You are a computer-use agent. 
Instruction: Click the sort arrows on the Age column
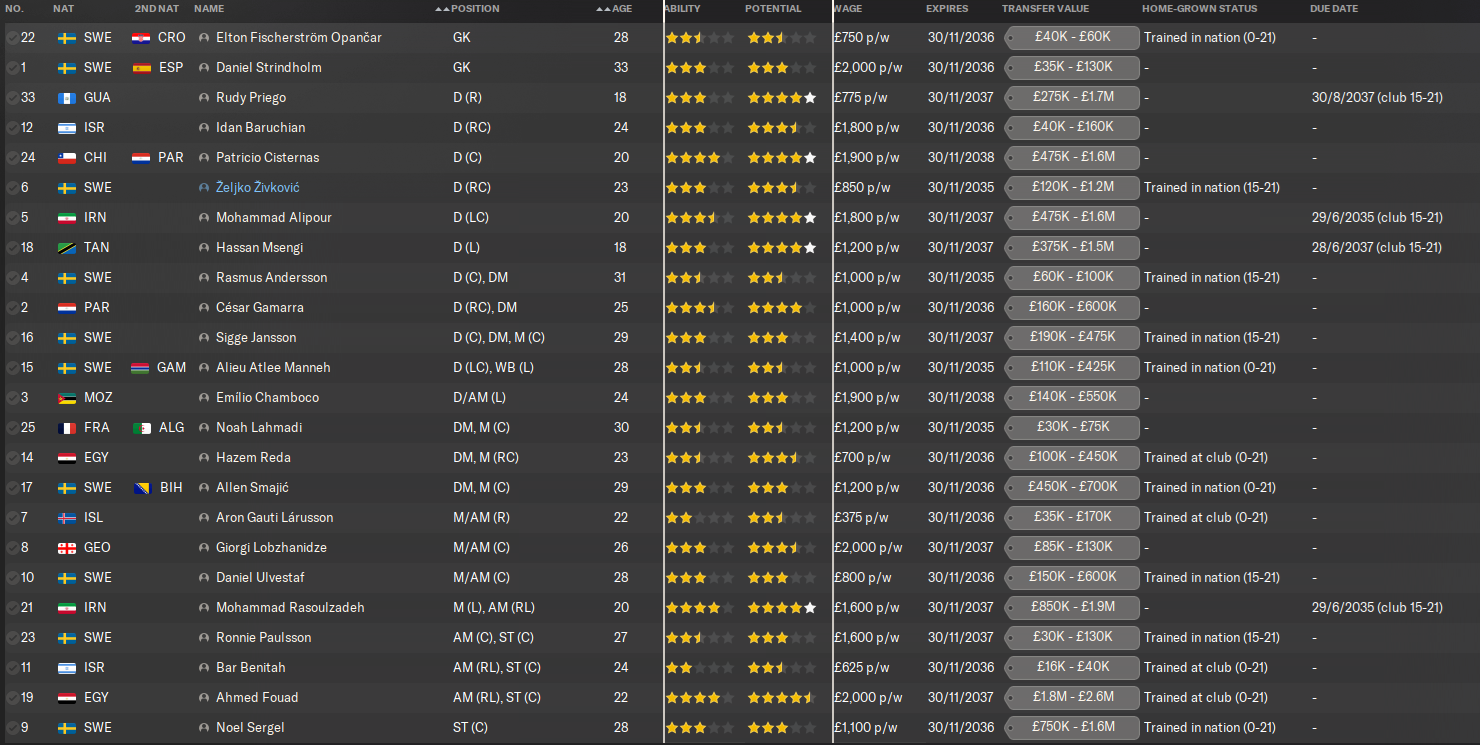click(602, 9)
